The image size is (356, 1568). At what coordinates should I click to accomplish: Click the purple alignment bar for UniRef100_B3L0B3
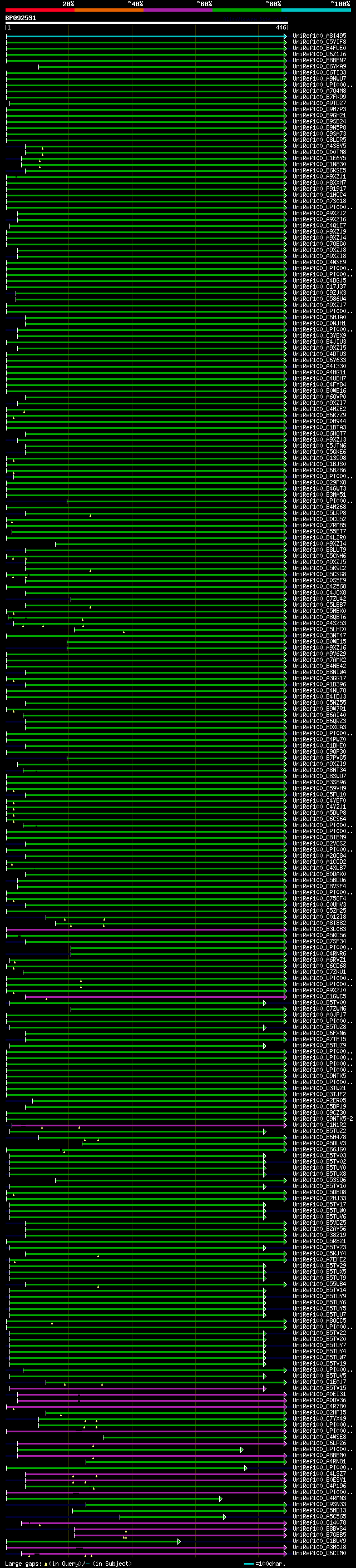[x=146, y=930]
